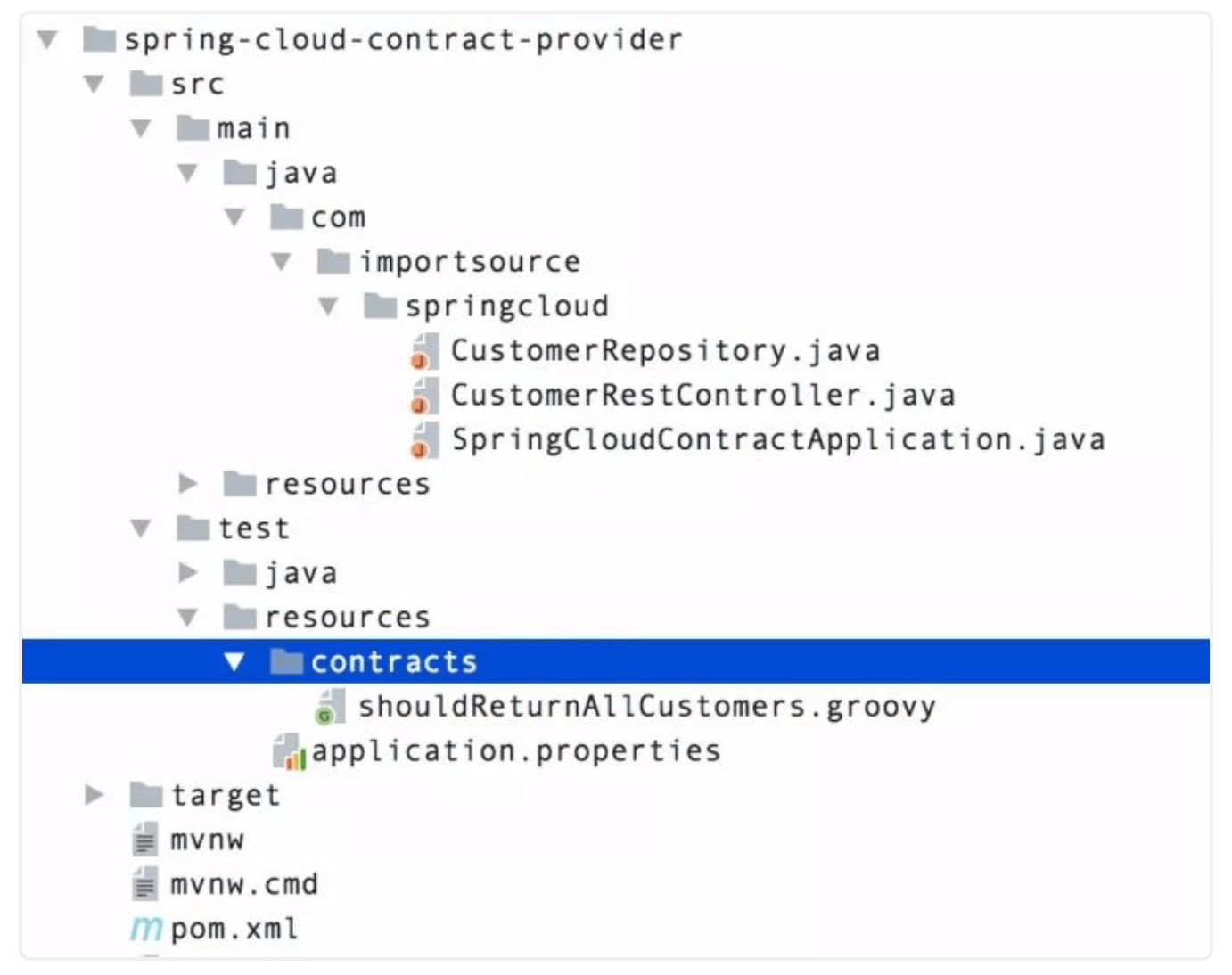The width and height of the screenshot is (1232, 975).
Task: Click the mvnw.cmd text file icon
Action: tap(144, 885)
